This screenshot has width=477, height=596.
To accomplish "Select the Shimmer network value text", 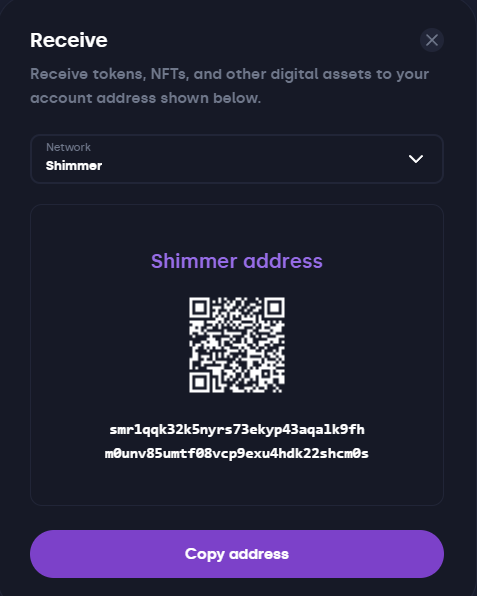I will click(74, 166).
